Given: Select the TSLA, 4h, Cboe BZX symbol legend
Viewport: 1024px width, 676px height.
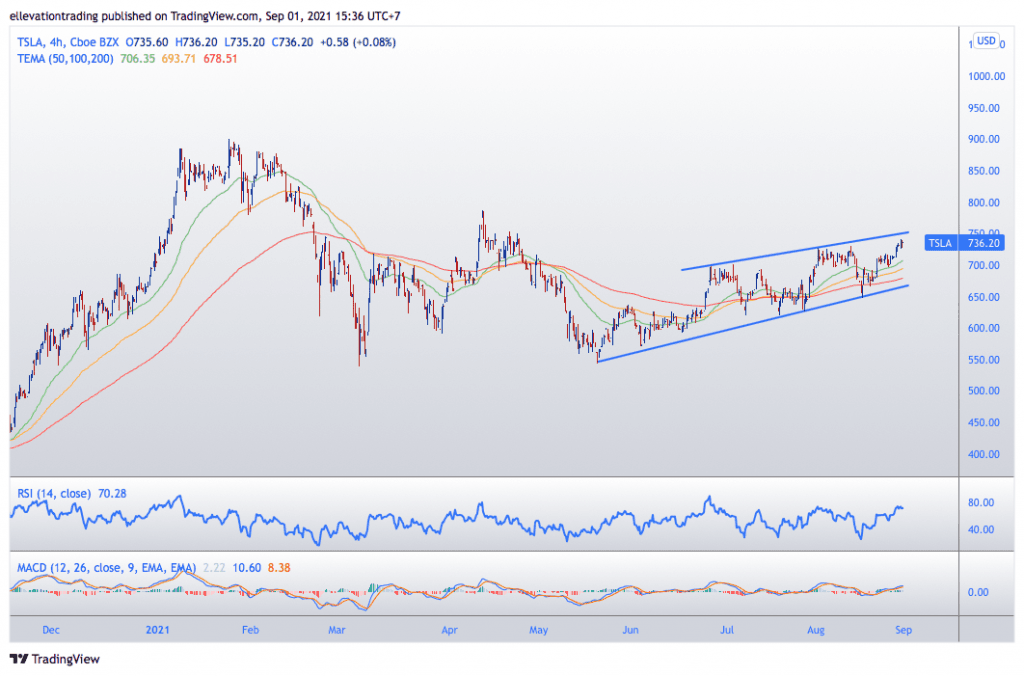Looking at the screenshot, I should 68,42.
